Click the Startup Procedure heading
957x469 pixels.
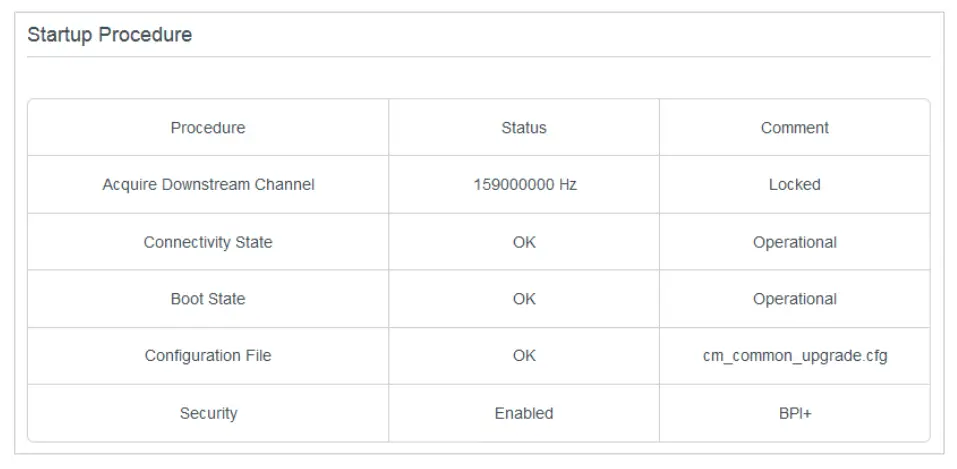point(109,35)
